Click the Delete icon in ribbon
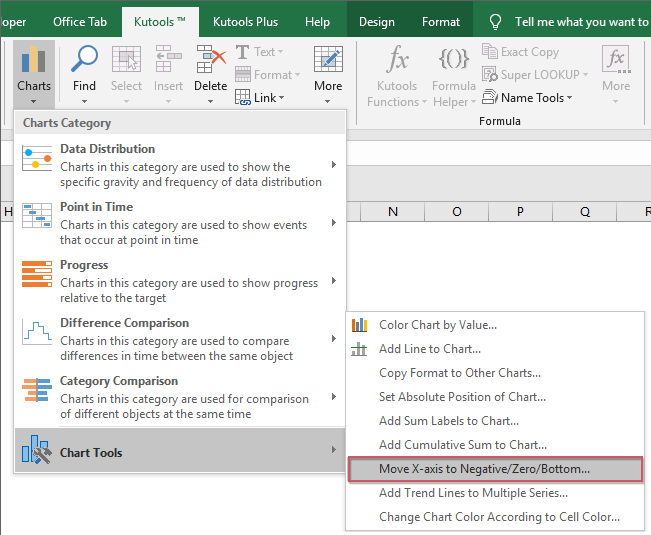 click(x=210, y=62)
